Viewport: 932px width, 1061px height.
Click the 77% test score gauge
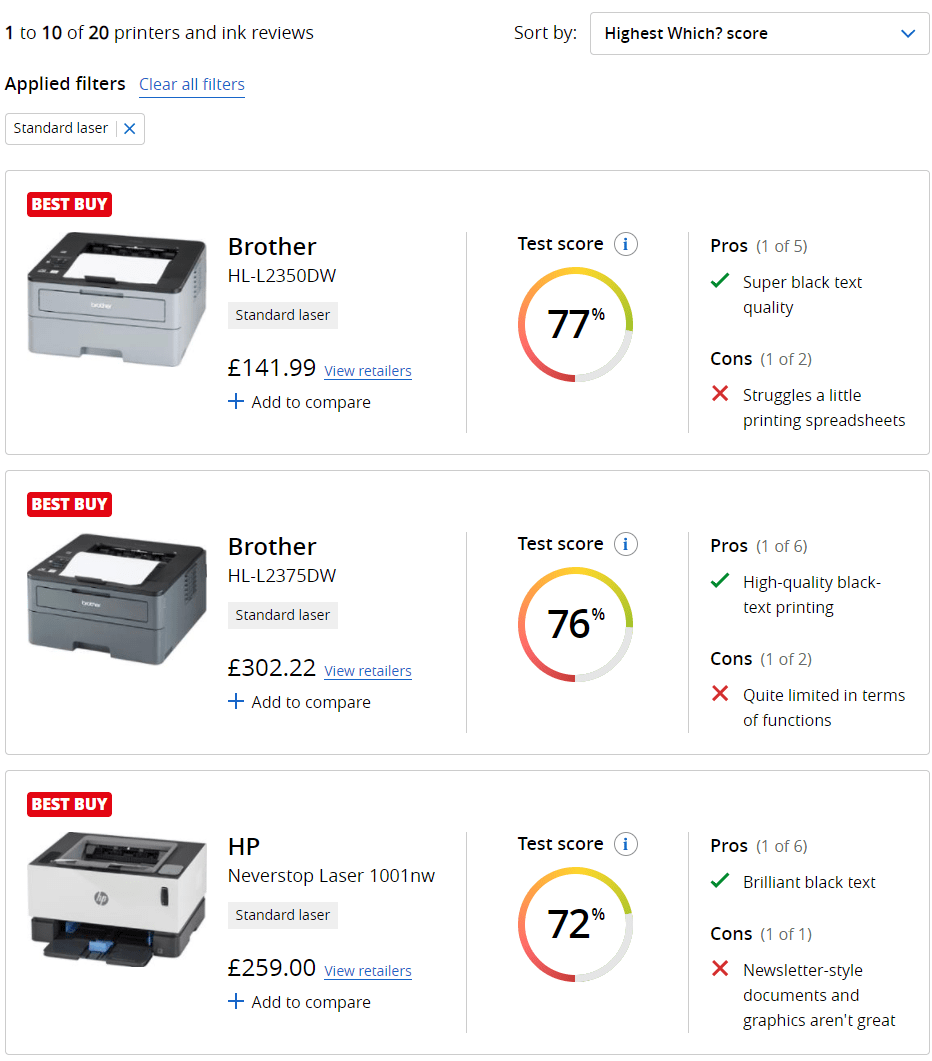(x=575, y=324)
